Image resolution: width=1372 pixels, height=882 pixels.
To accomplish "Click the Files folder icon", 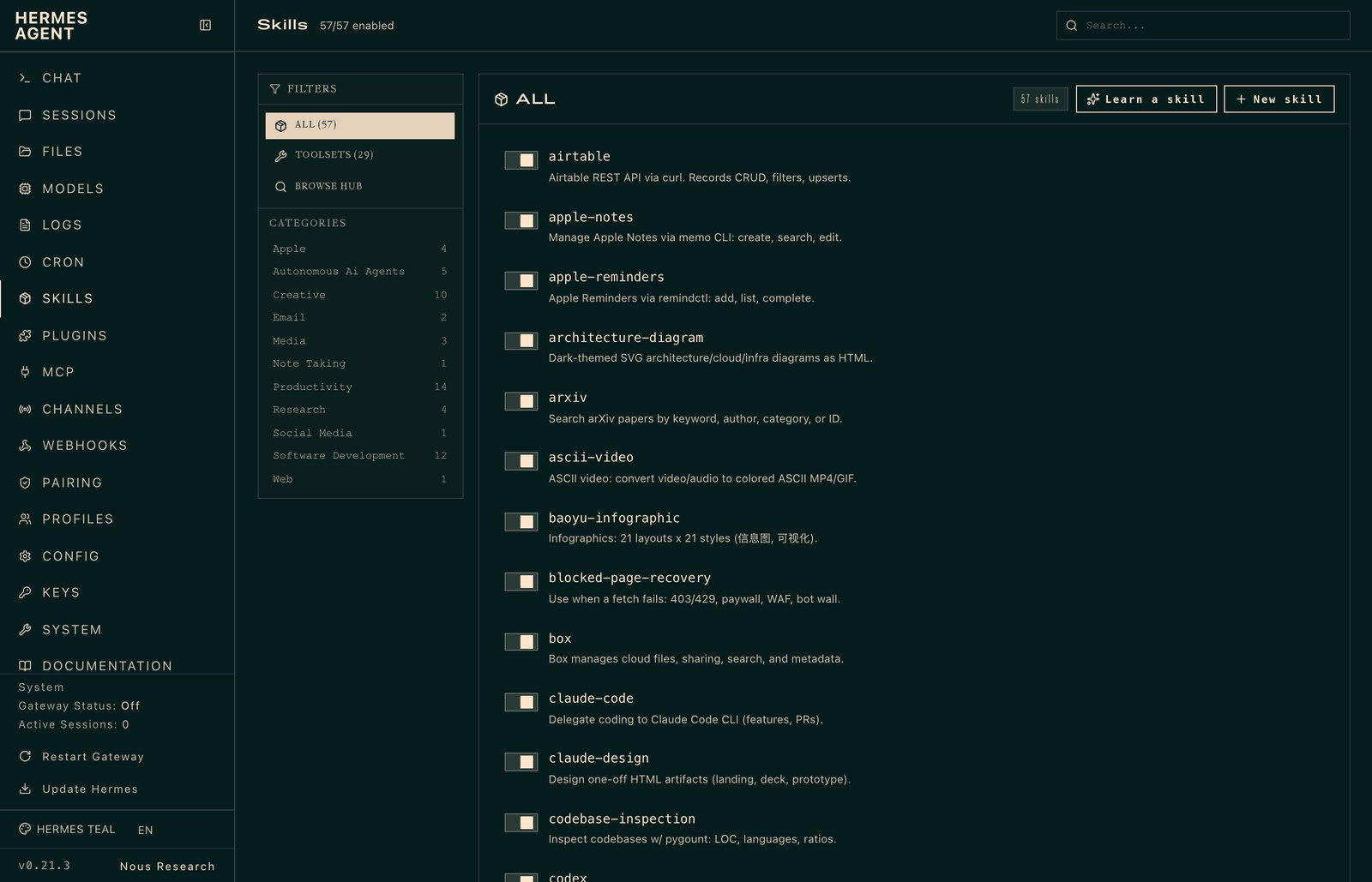I will [x=25, y=152].
